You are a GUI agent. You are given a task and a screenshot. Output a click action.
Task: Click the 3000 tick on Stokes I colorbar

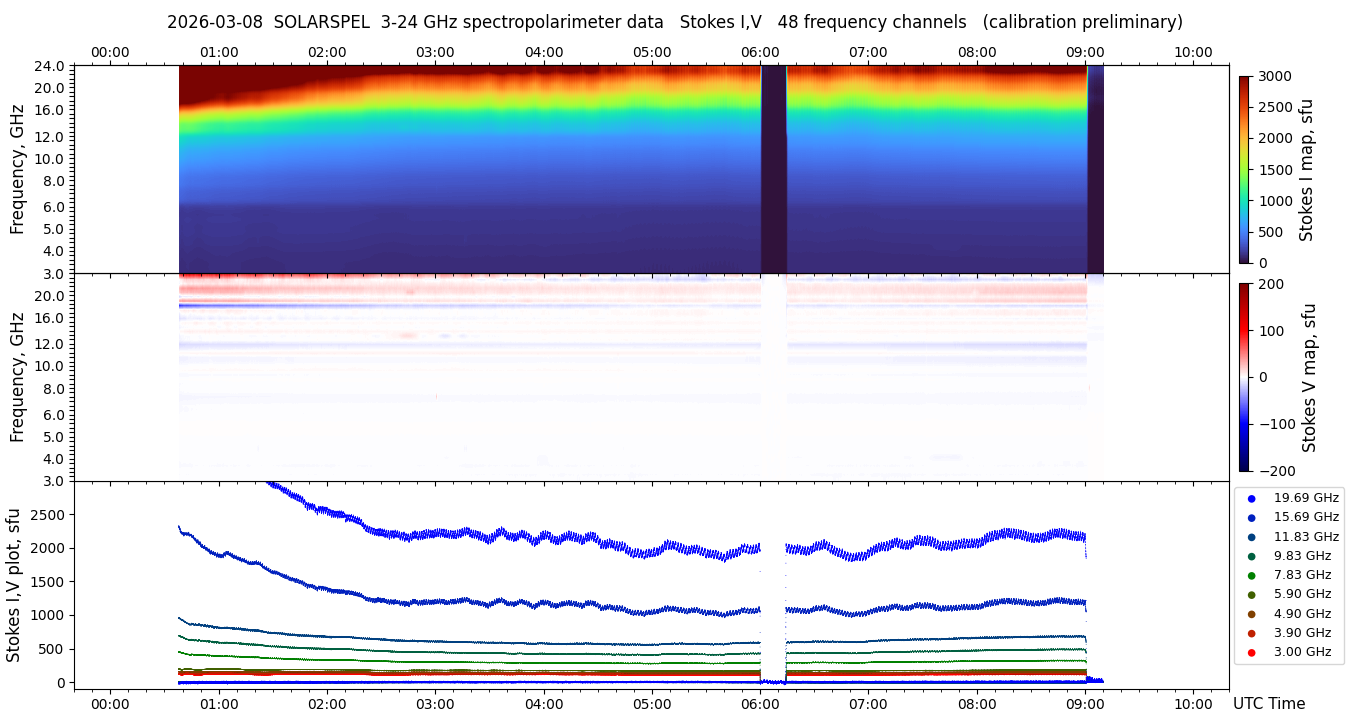point(1273,76)
